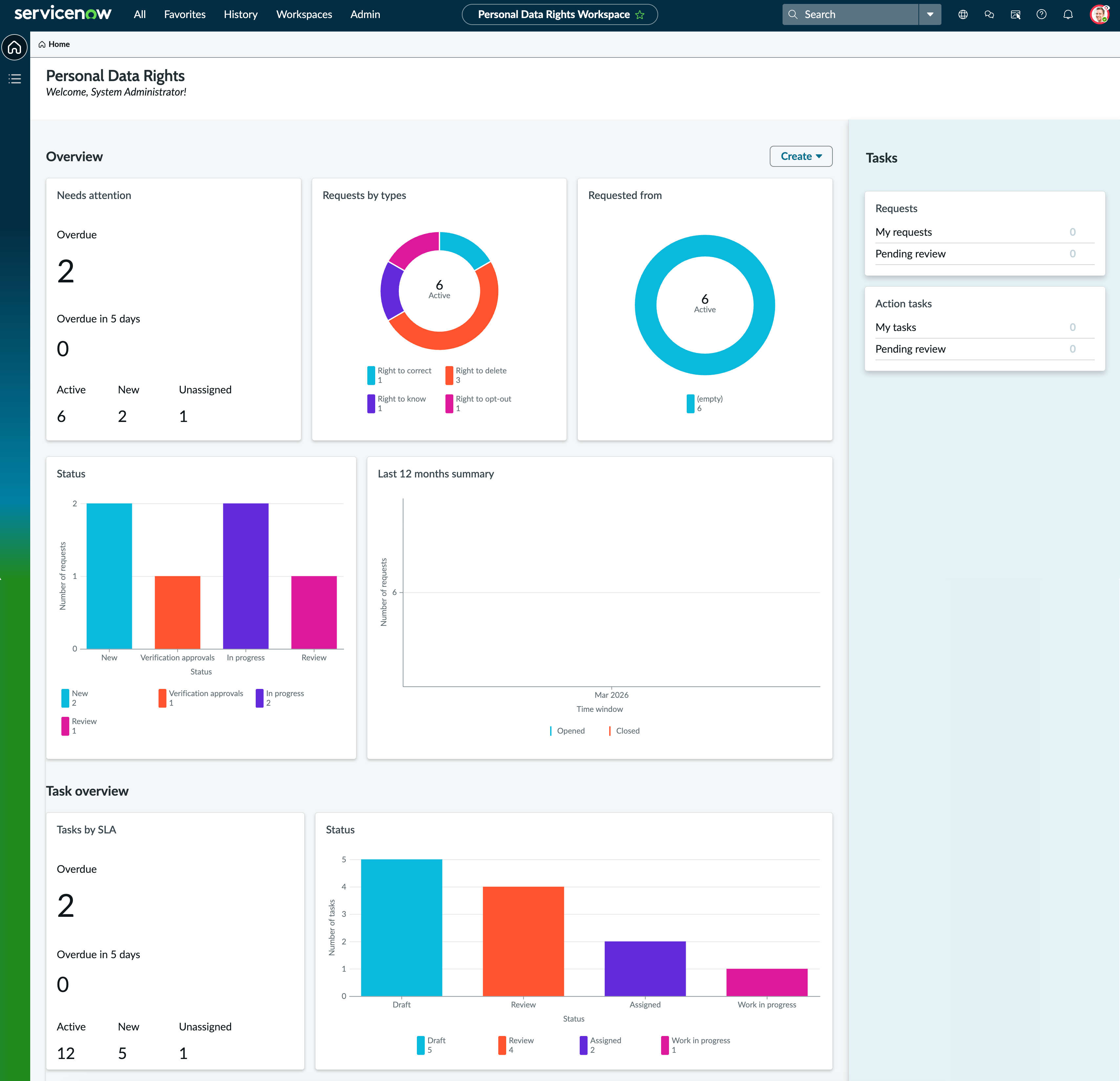Open the globe scope selector icon
Screen dimensions: 1120x1081
tap(963, 14)
